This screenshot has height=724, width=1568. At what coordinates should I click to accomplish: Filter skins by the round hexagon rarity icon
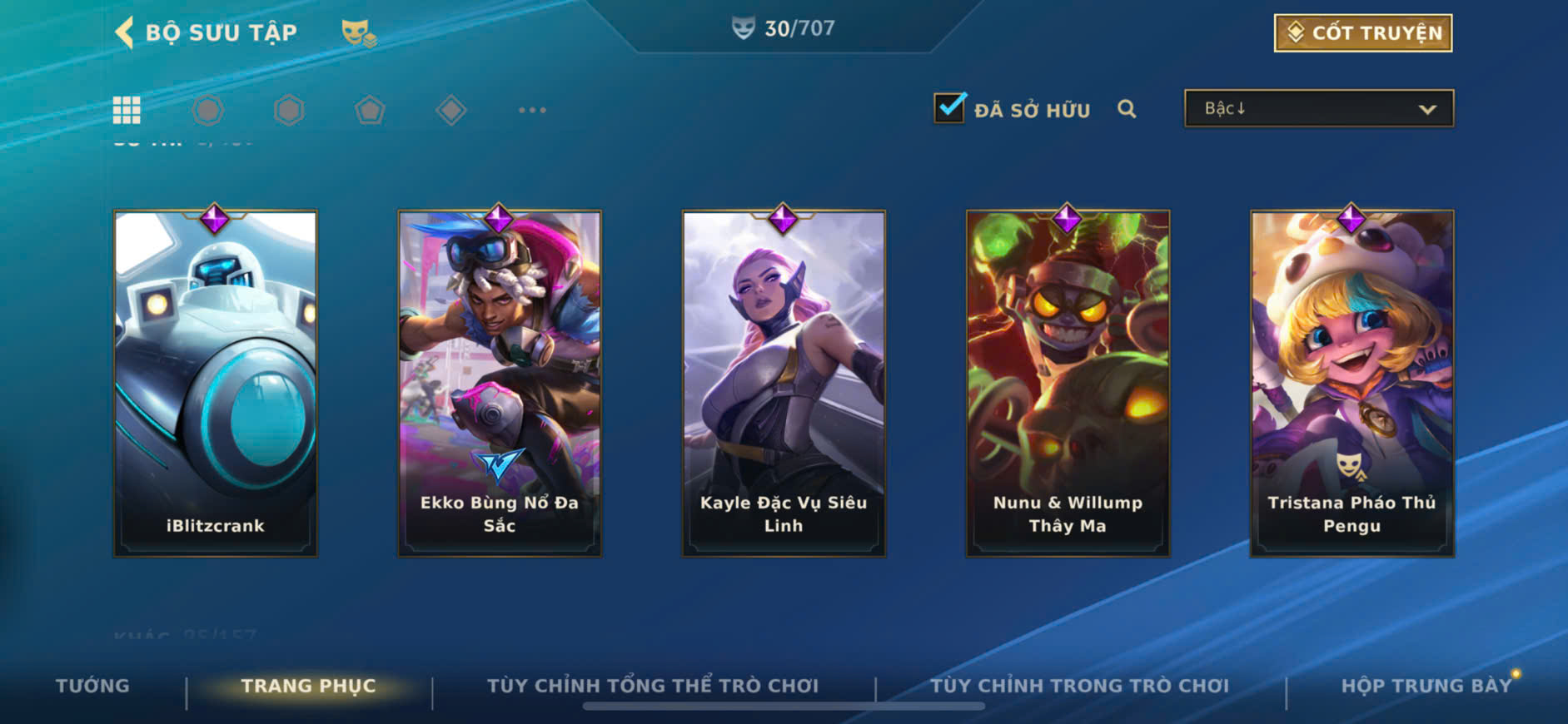tap(207, 110)
